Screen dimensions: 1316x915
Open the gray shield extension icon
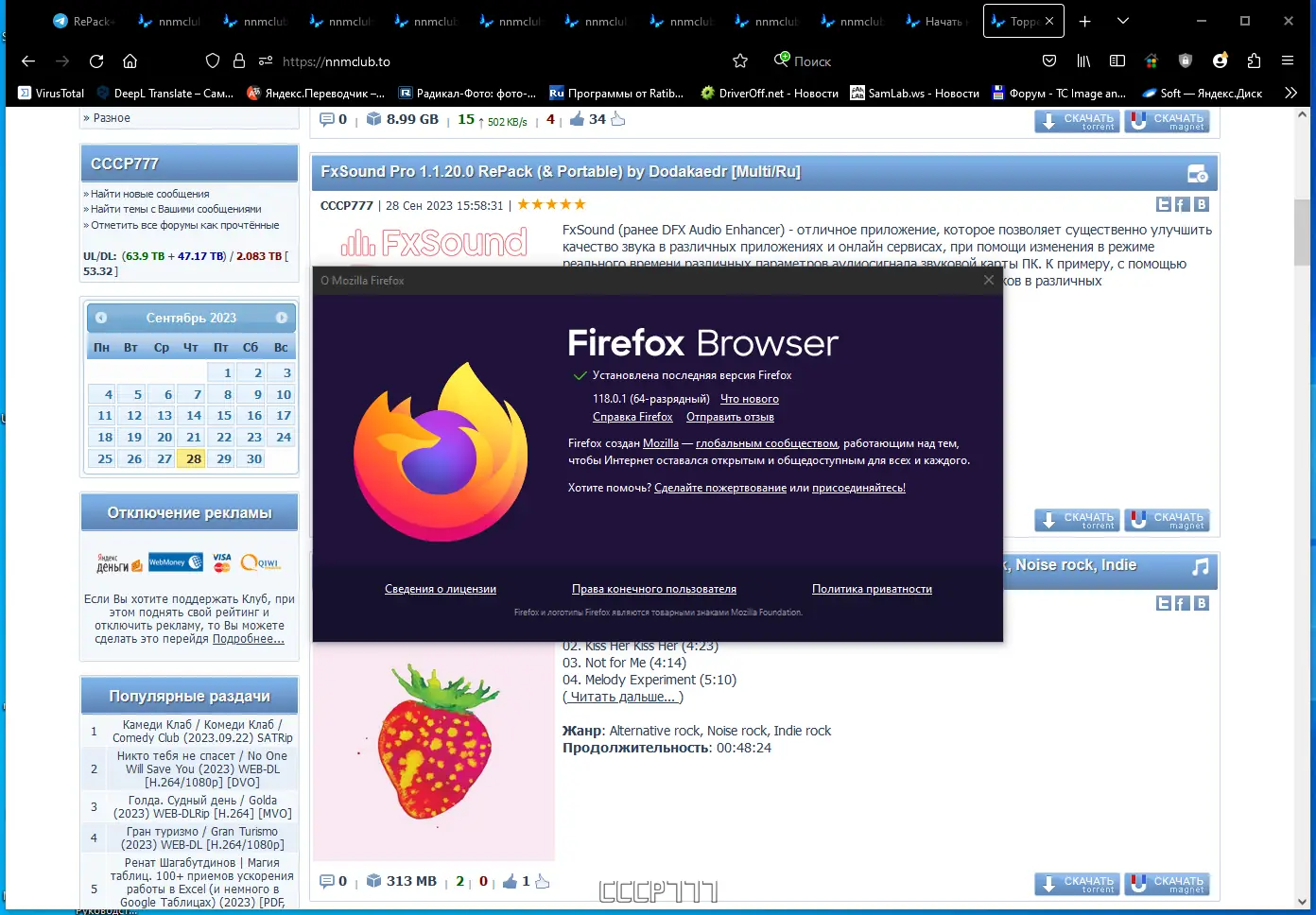[x=1186, y=61]
